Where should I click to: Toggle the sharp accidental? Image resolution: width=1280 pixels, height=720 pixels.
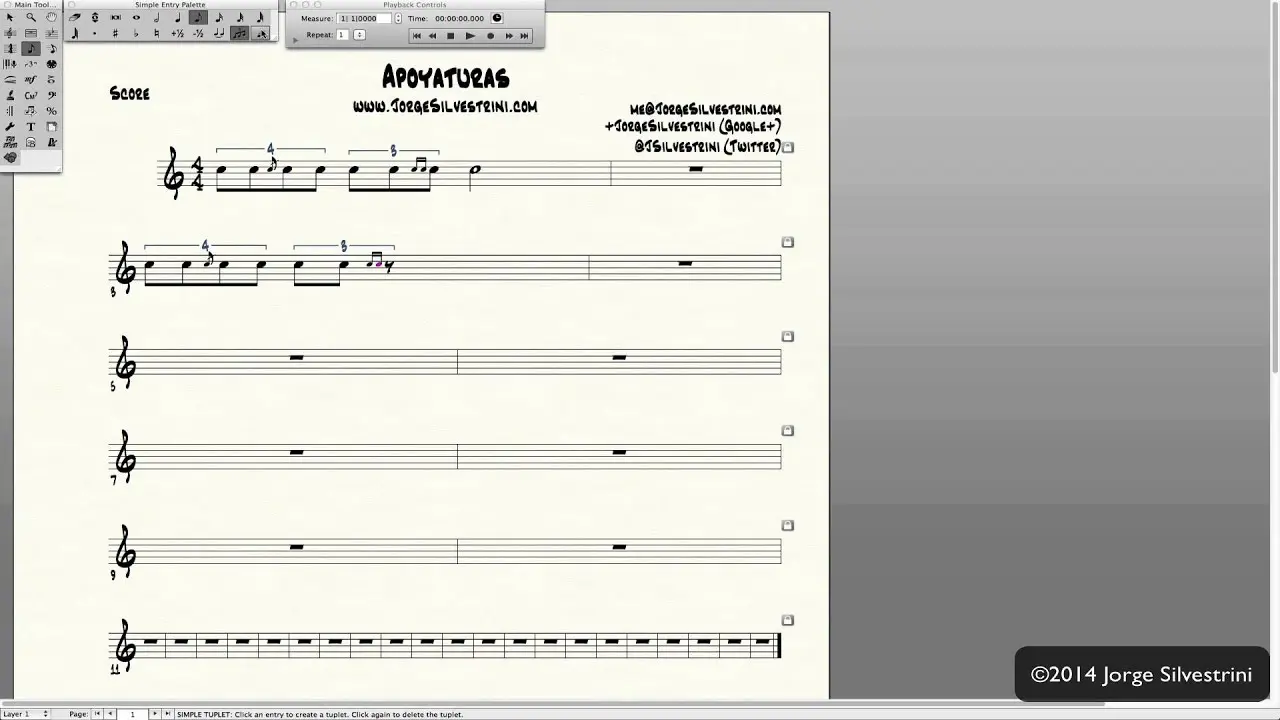[115, 34]
